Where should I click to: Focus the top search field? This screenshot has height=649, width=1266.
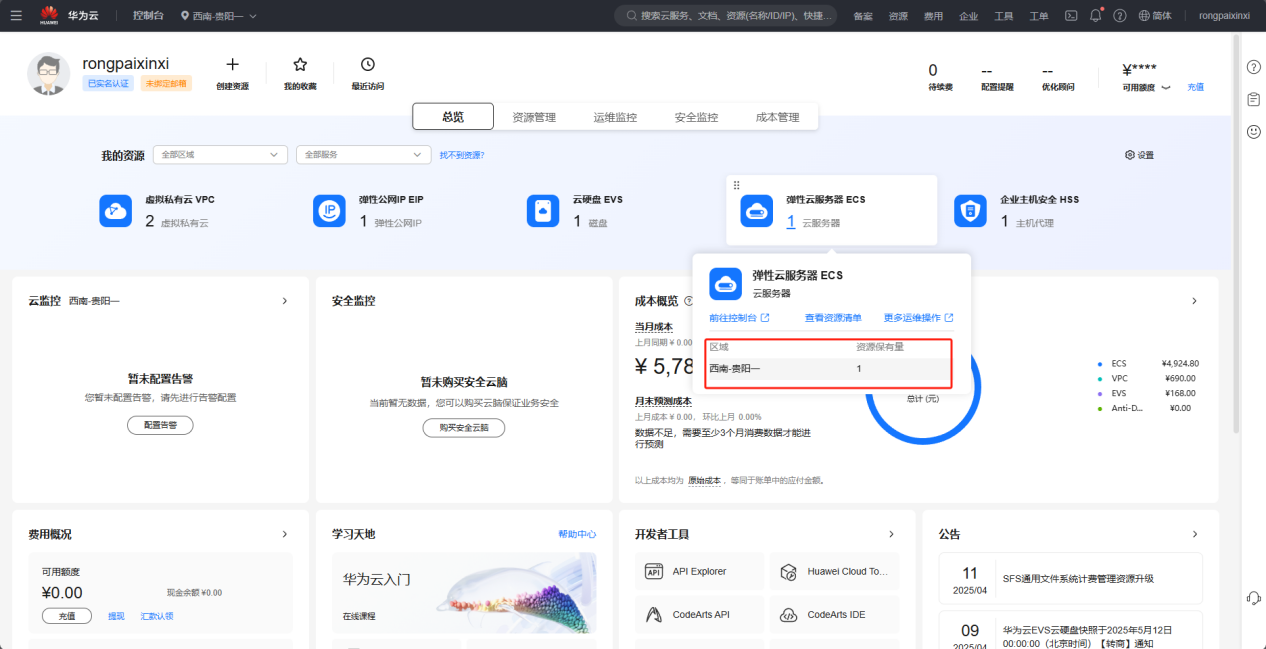point(725,16)
